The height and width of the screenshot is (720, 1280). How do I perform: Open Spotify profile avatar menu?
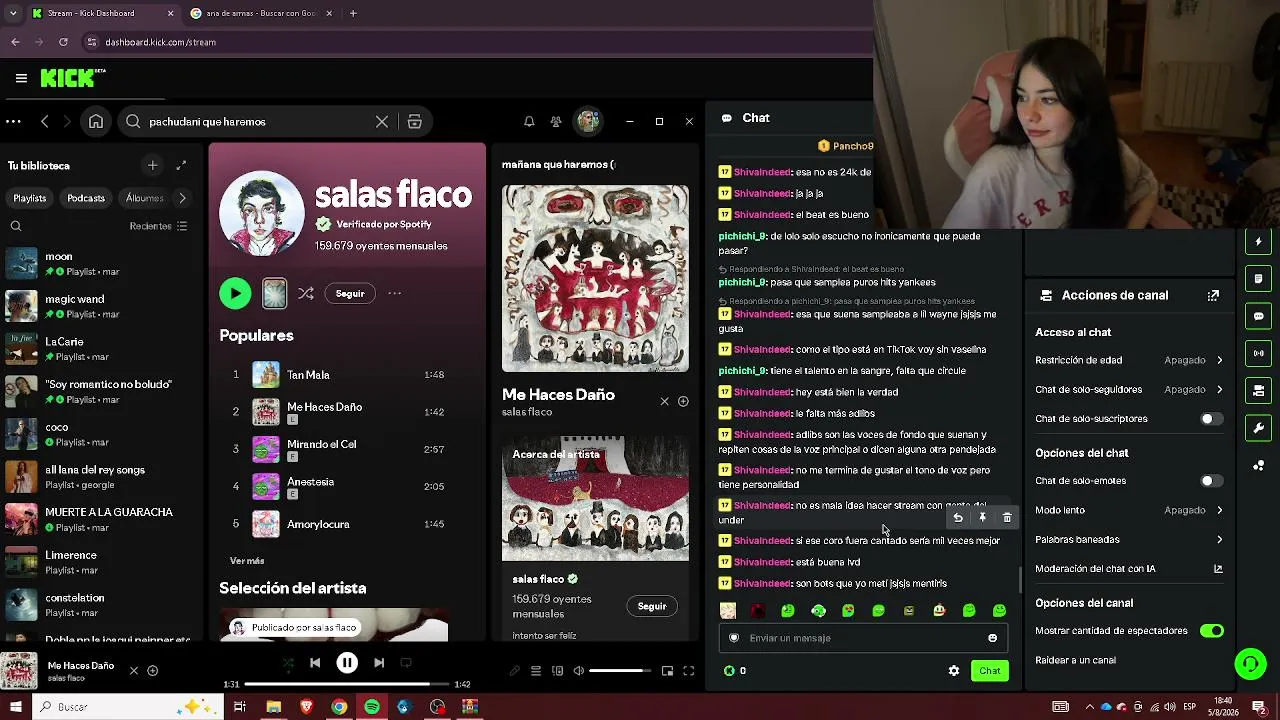[x=588, y=121]
